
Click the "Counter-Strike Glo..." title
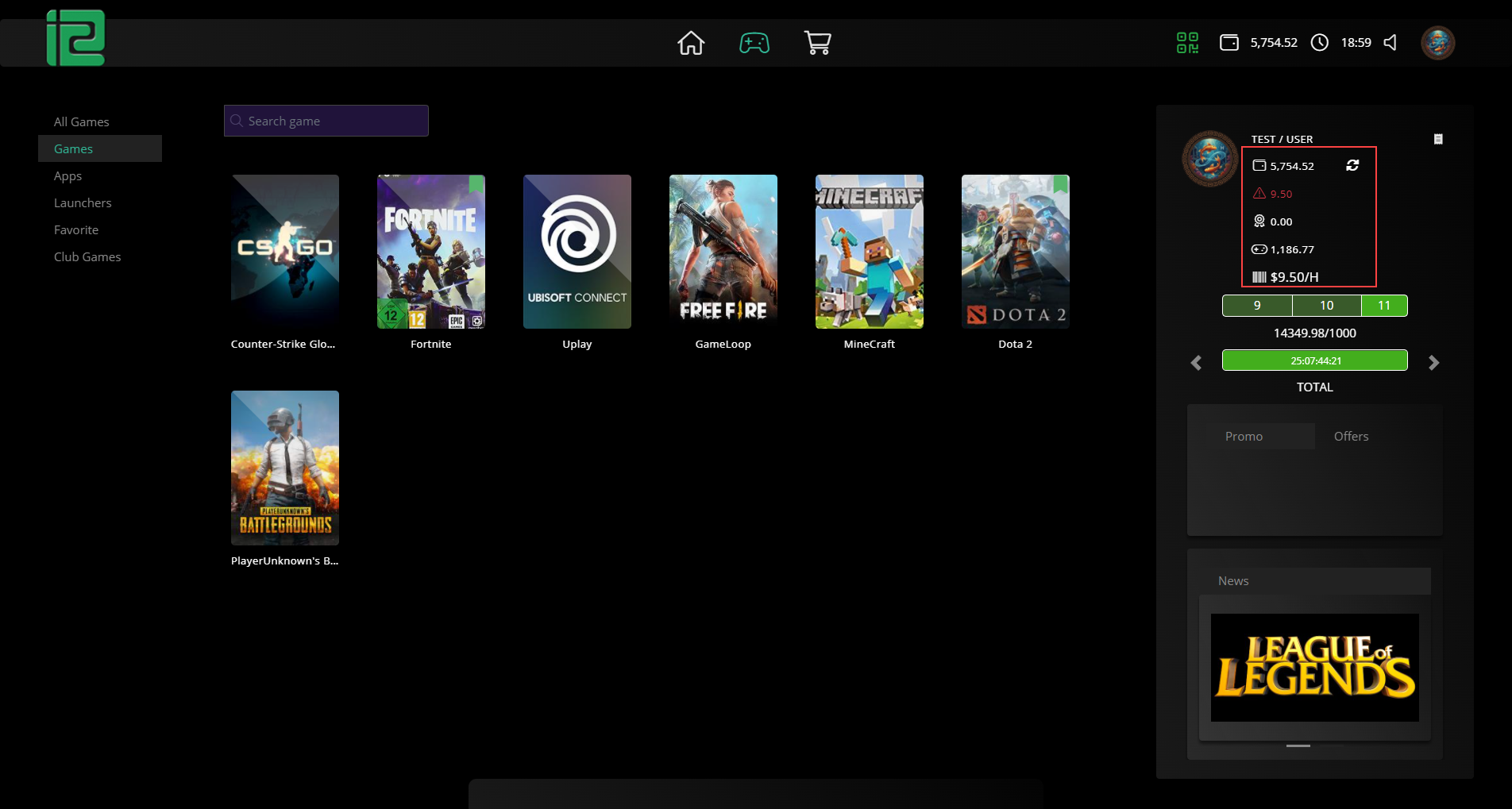coord(283,344)
